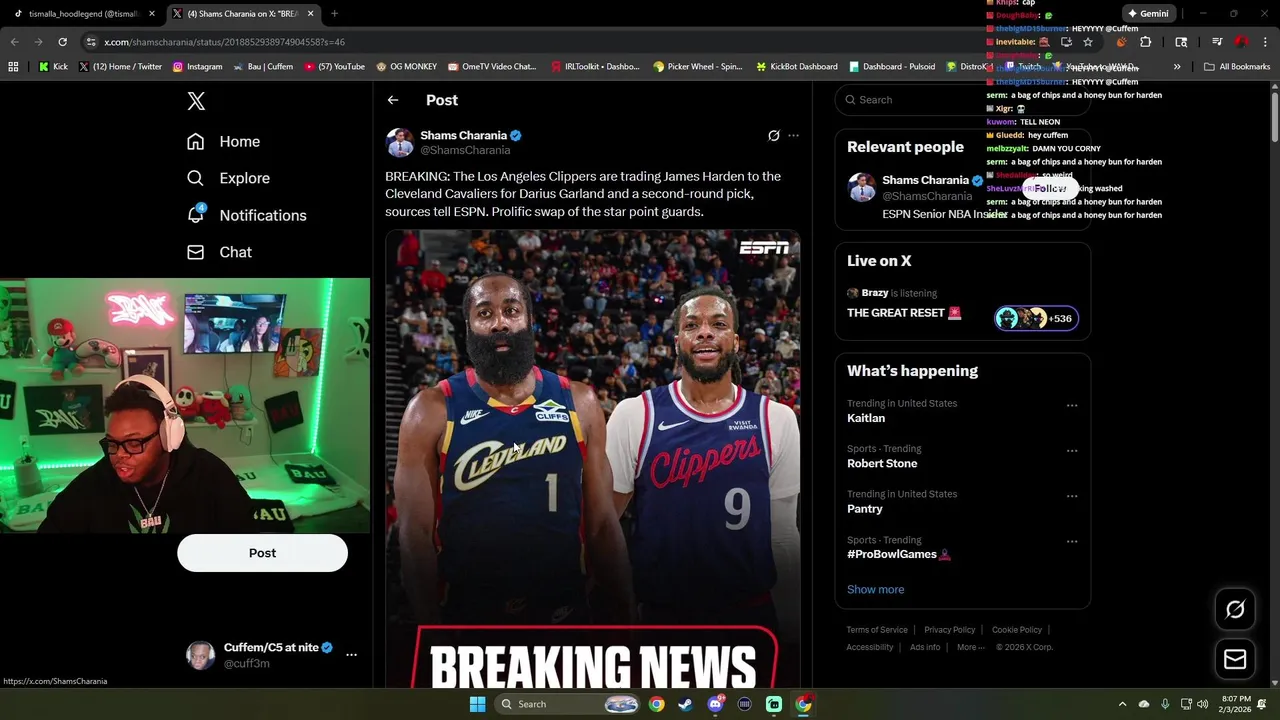Go back with the Post arrow
This screenshot has width=1280, height=720.
coord(393,100)
